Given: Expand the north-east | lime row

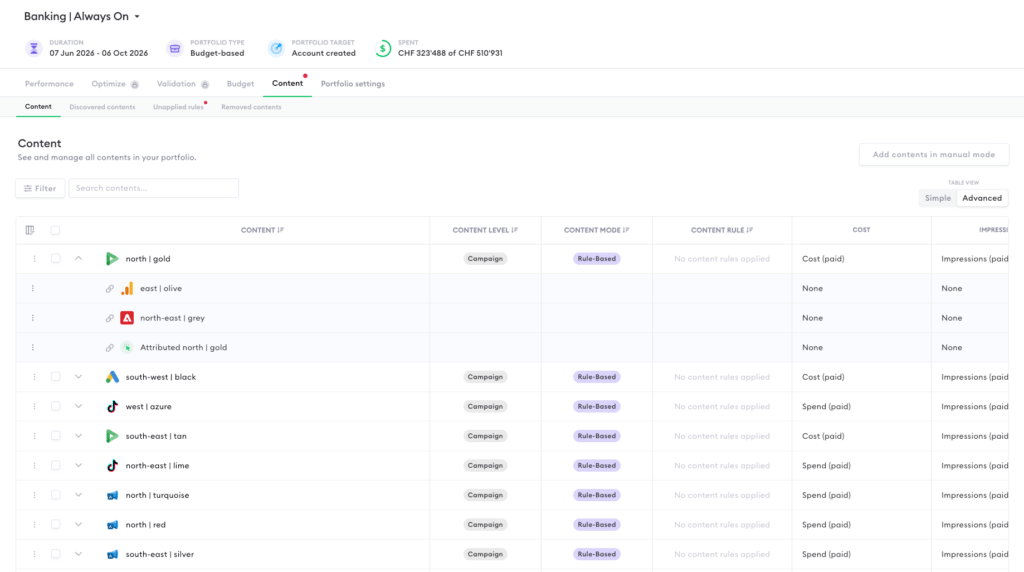Looking at the screenshot, I should [x=78, y=466].
